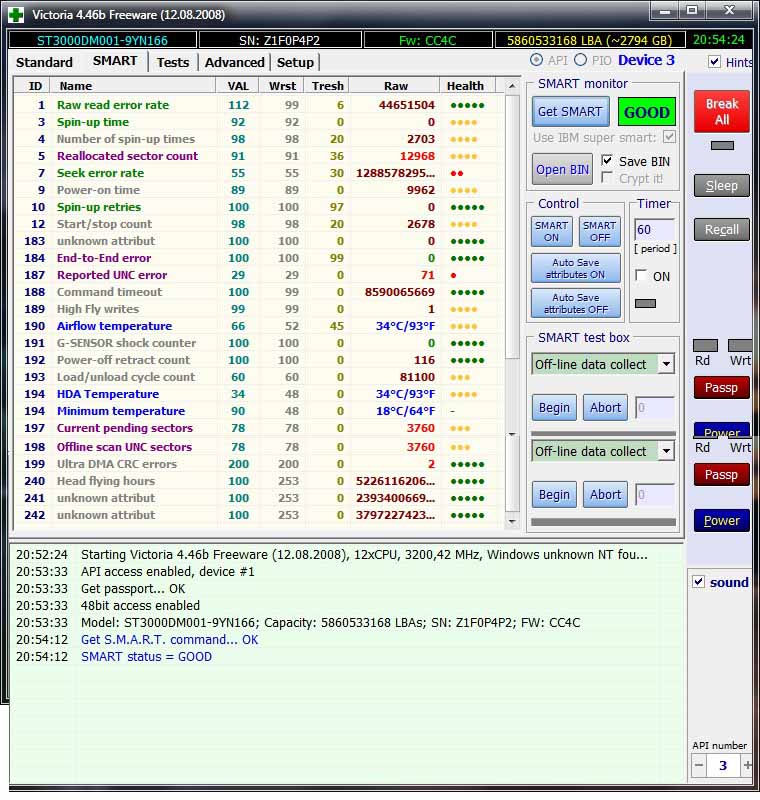This screenshot has height=800, width=760.
Task: Toggle the Save BIN checkbox
Action: pyautogui.click(x=608, y=161)
